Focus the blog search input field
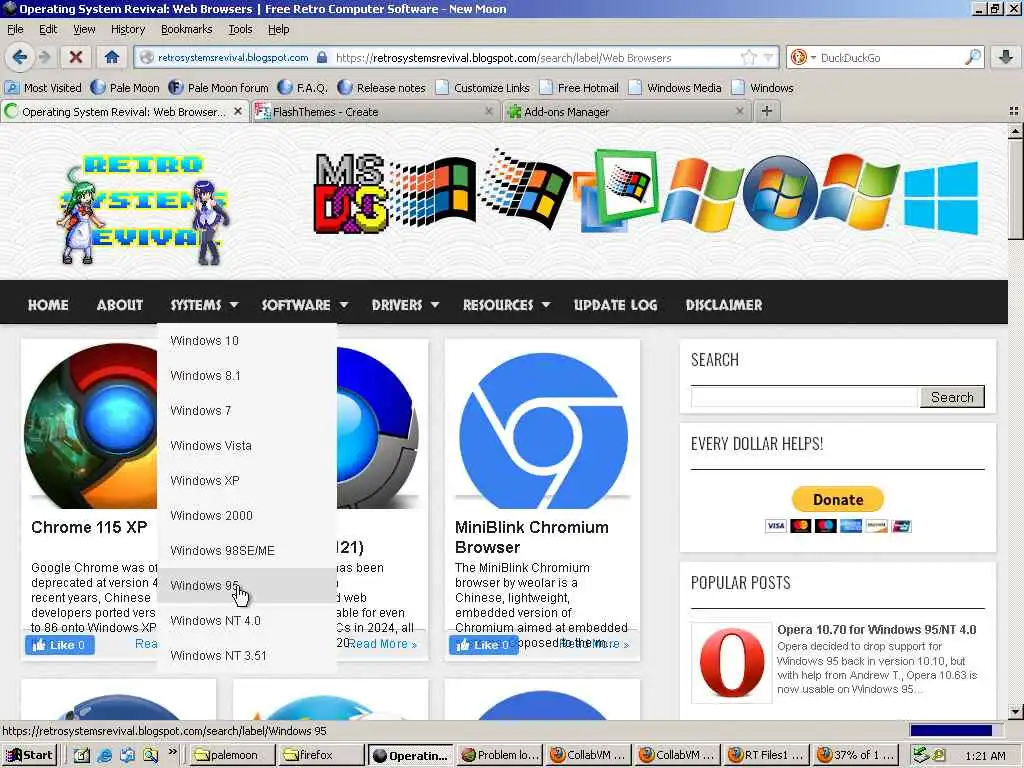This screenshot has width=1024, height=768. [805, 397]
